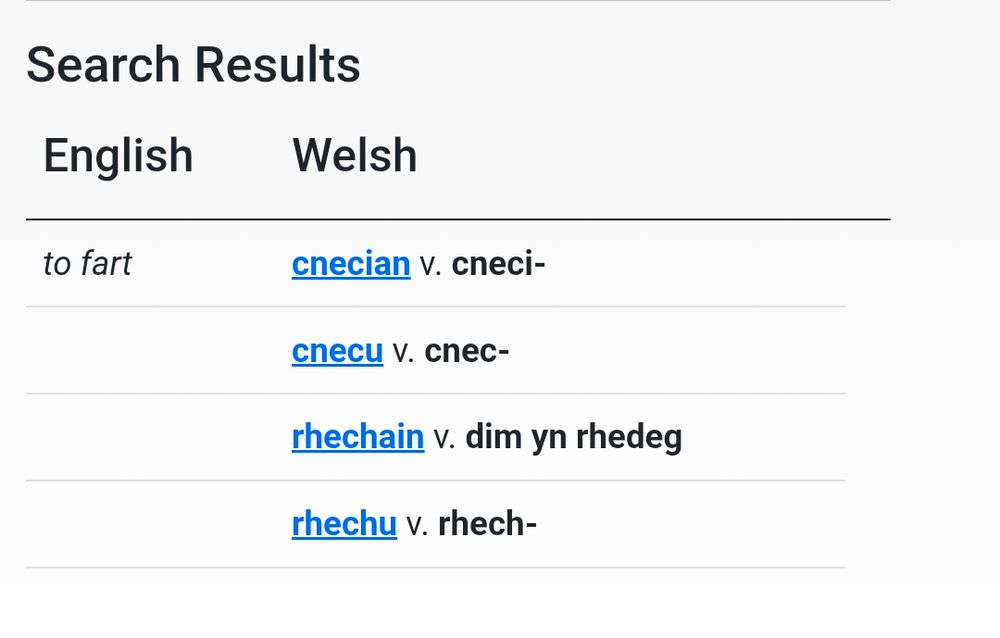Select the bold stem 'cnec-'
This screenshot has height=638, width=1000.
pyautogui.click(x=467, y=351)
